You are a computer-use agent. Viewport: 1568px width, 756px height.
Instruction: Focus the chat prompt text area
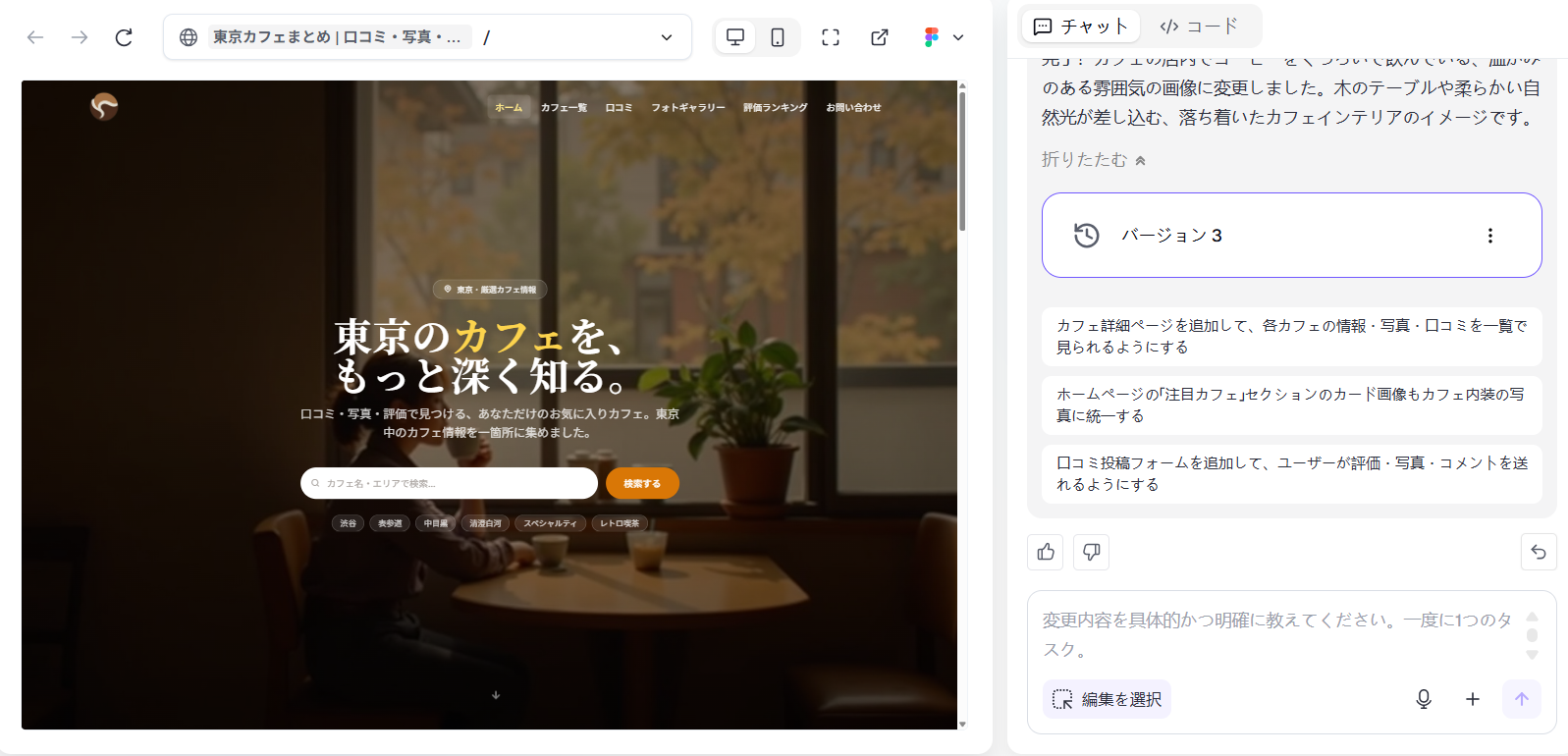[1276, 634]
